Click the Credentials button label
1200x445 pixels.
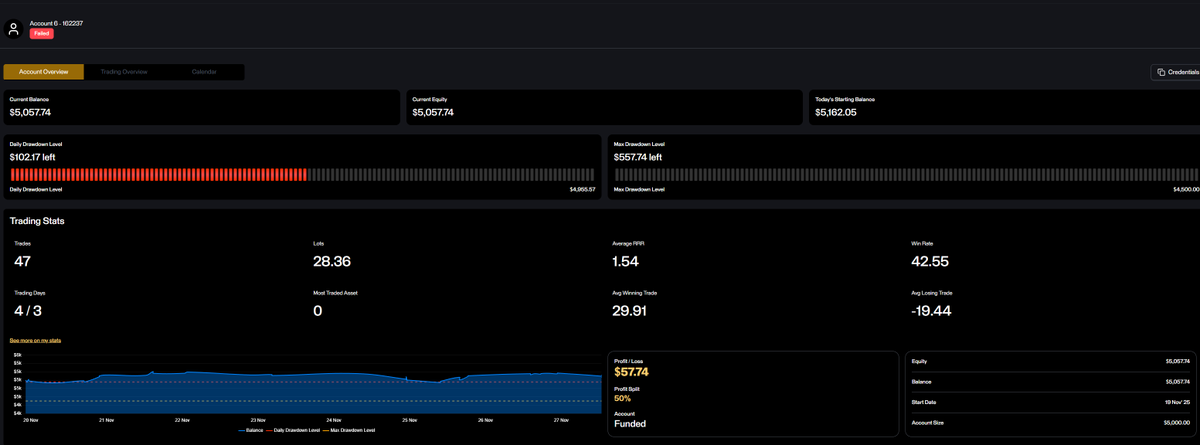tap(1183, 72)
